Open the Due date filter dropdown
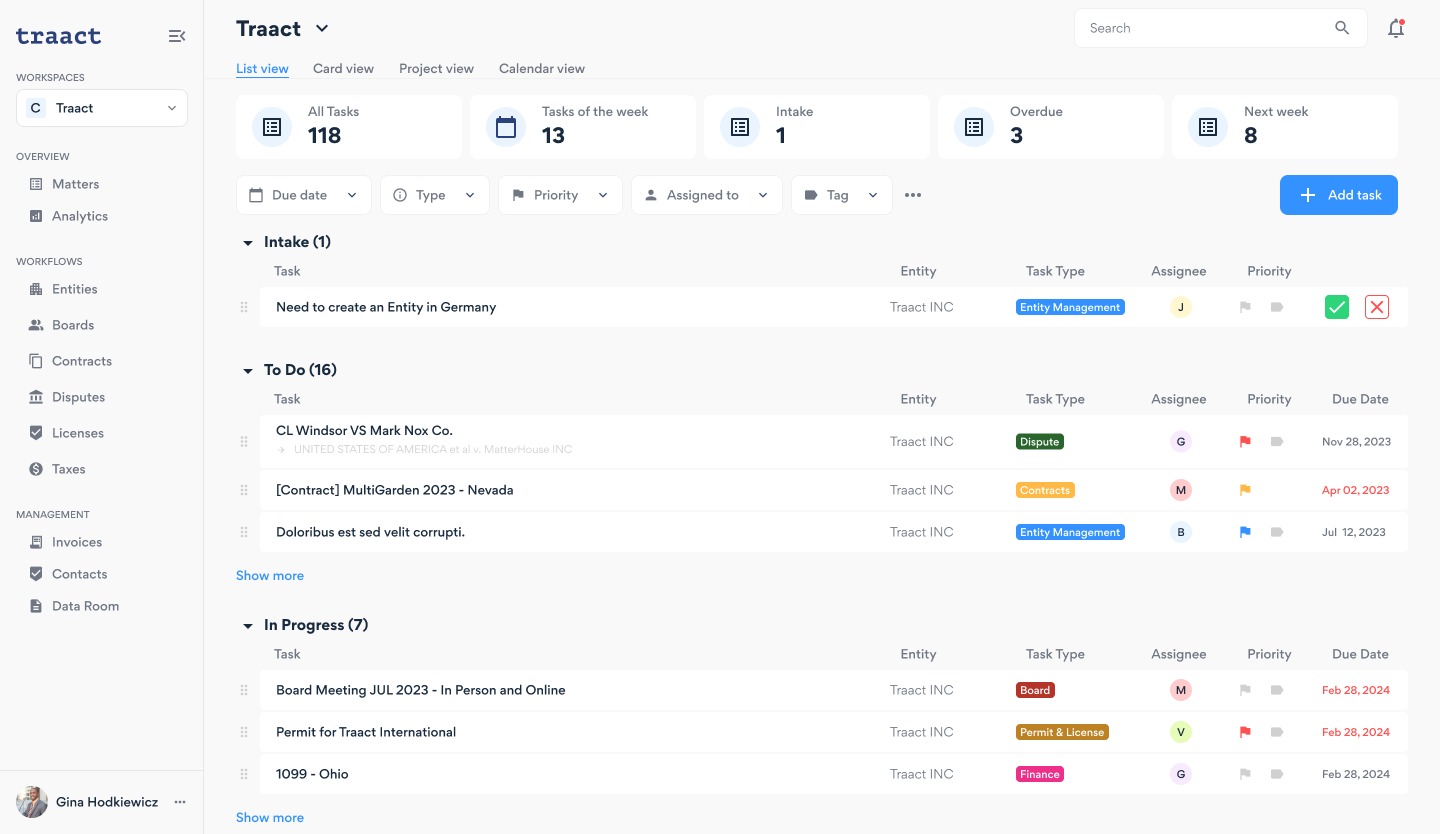The image size is (1440, 834). 303,195
